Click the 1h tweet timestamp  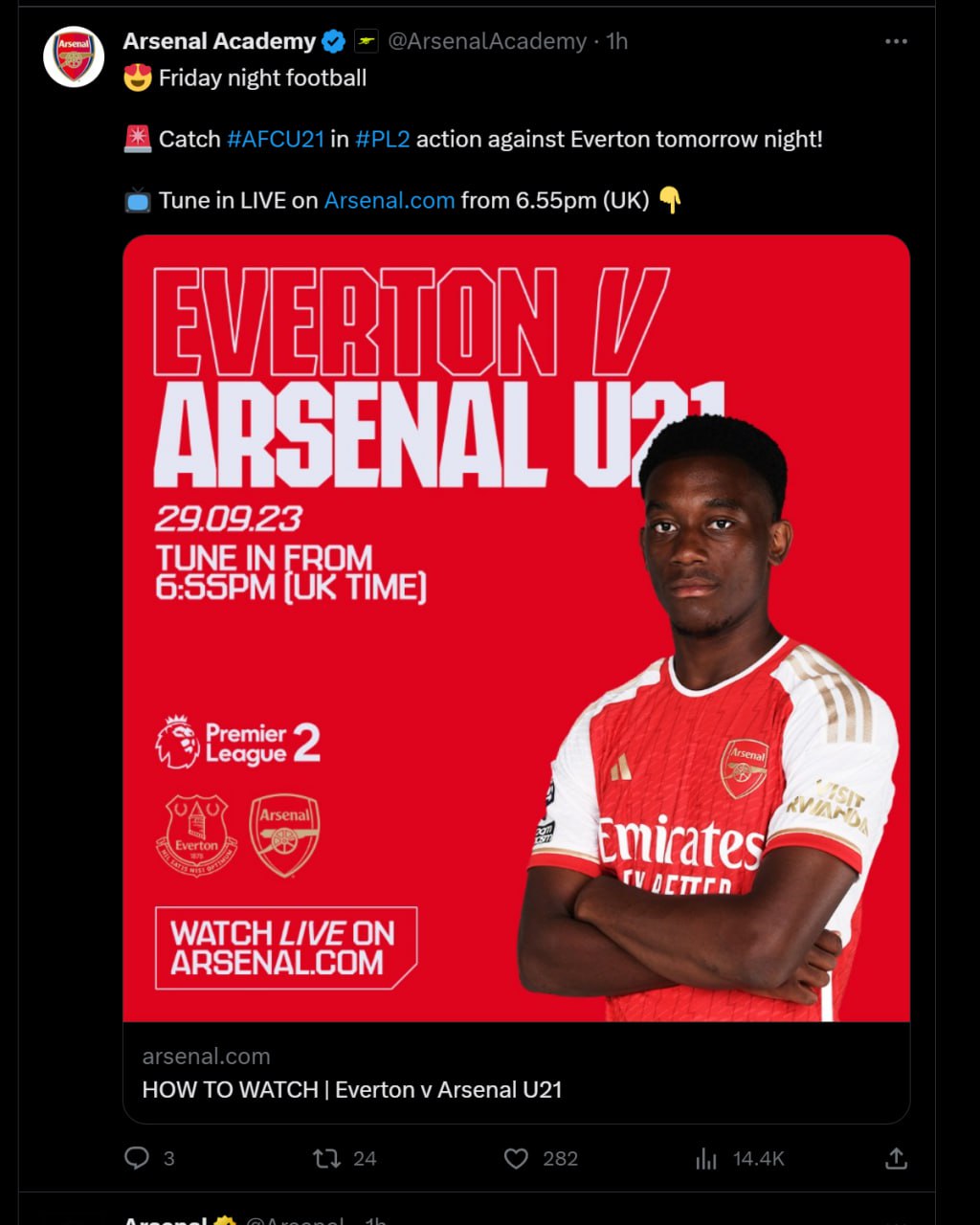[x=617, y=41]
